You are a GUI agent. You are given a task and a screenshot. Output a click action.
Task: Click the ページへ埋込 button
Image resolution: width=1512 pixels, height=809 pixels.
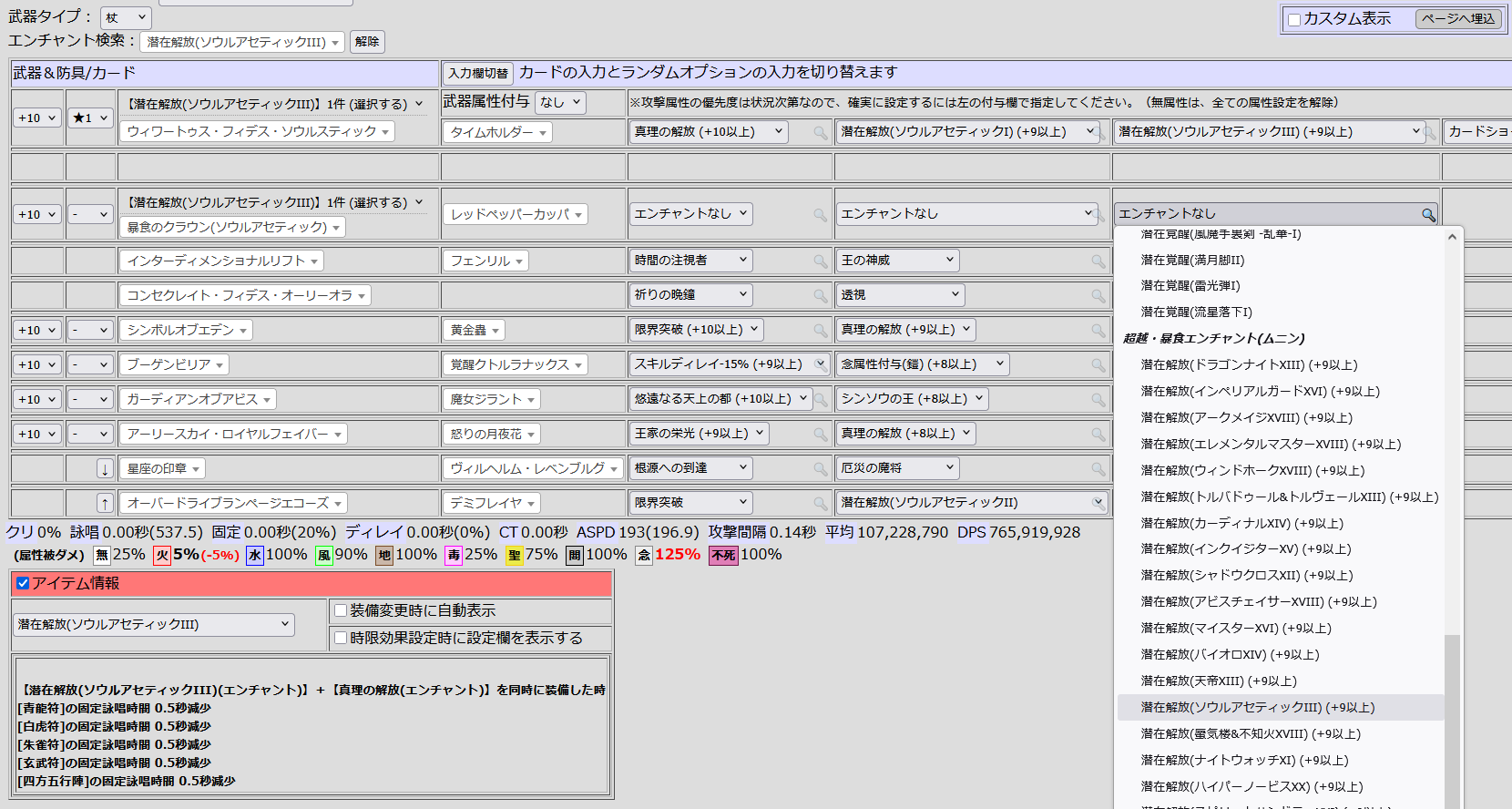click(1458, 18)
